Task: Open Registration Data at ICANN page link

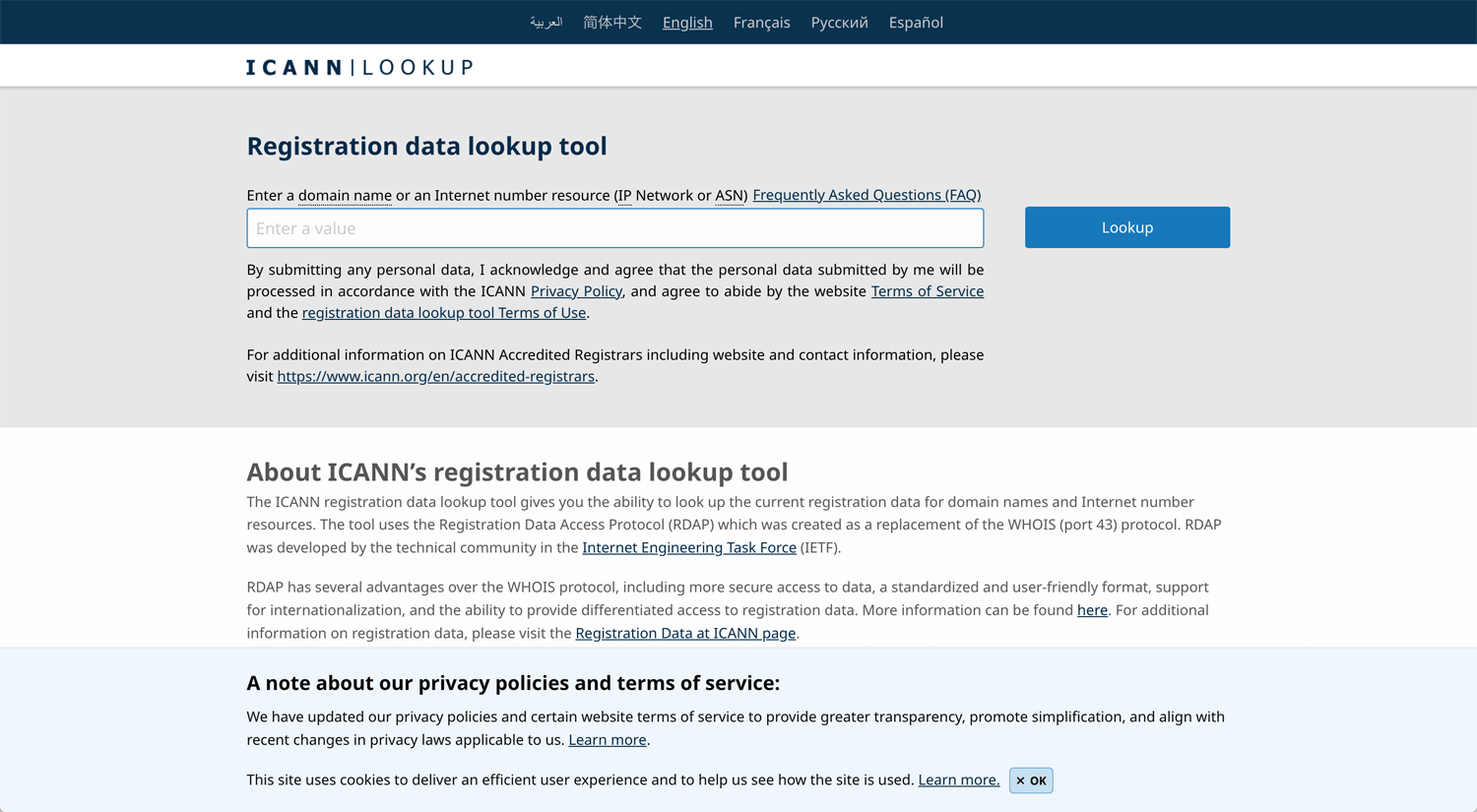Action: point(685,634)
